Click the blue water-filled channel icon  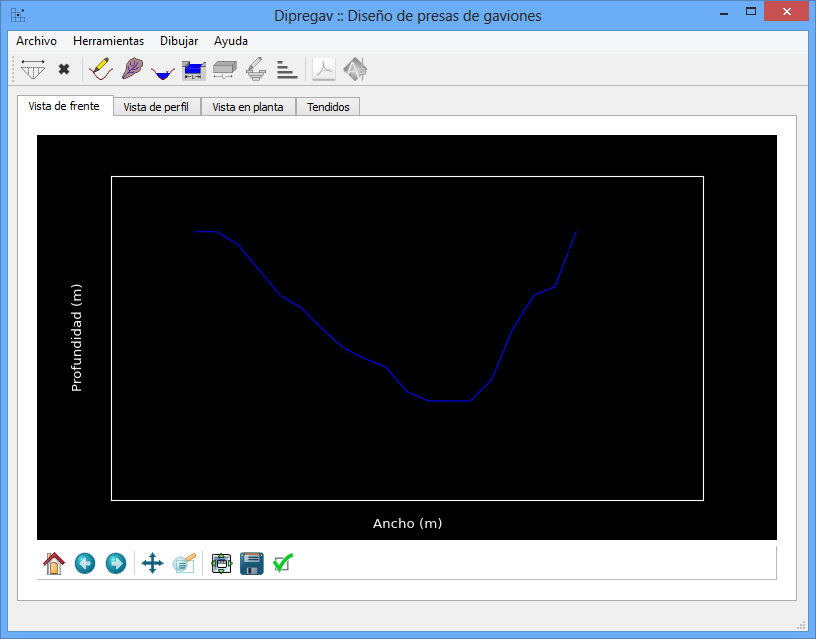(x=163, y=71)
